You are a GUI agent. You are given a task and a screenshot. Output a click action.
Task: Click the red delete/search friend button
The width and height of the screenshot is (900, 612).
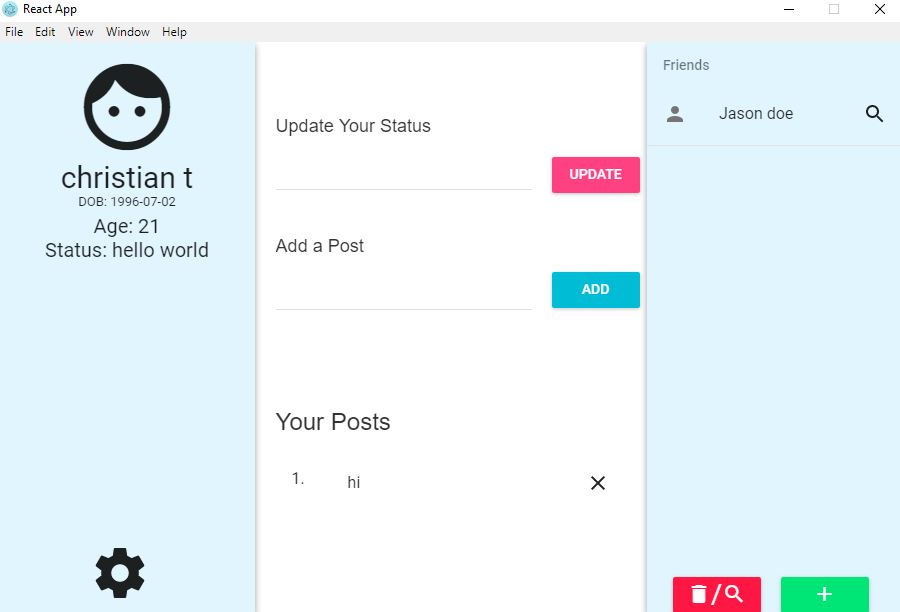(717, 594)
